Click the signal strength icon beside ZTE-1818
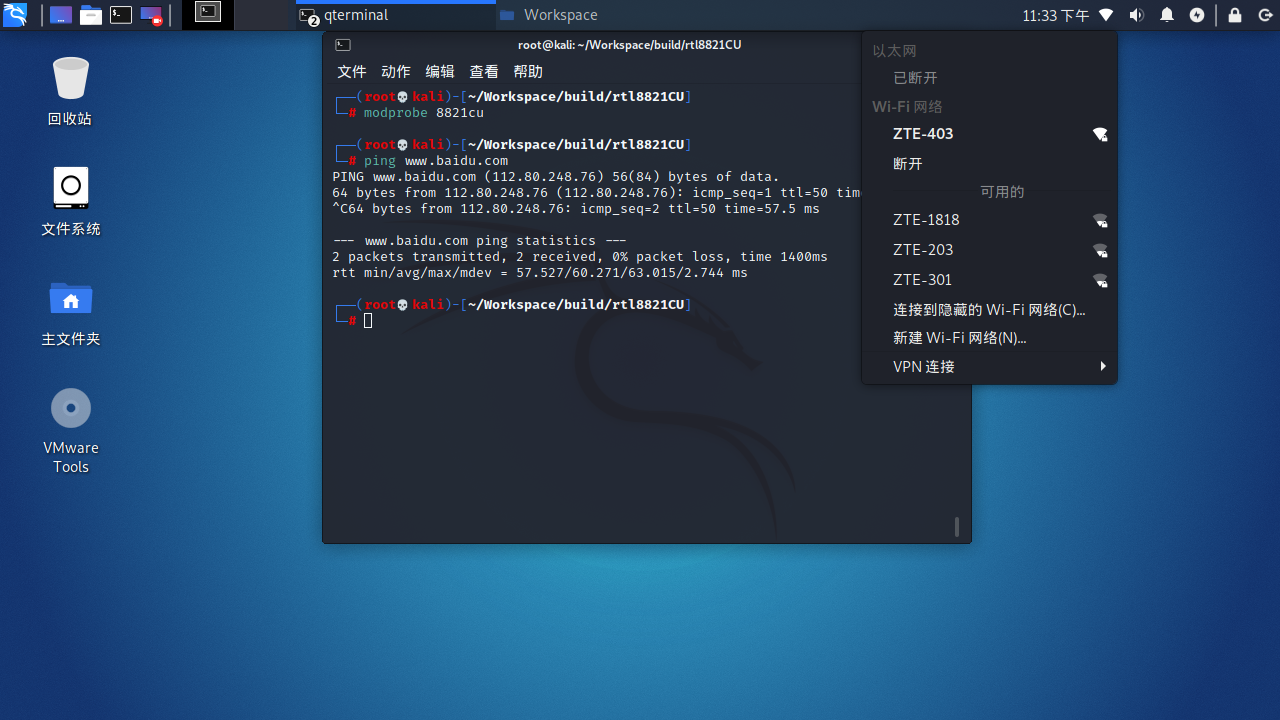The image size is (1280, 720). tap(1100, 220)
